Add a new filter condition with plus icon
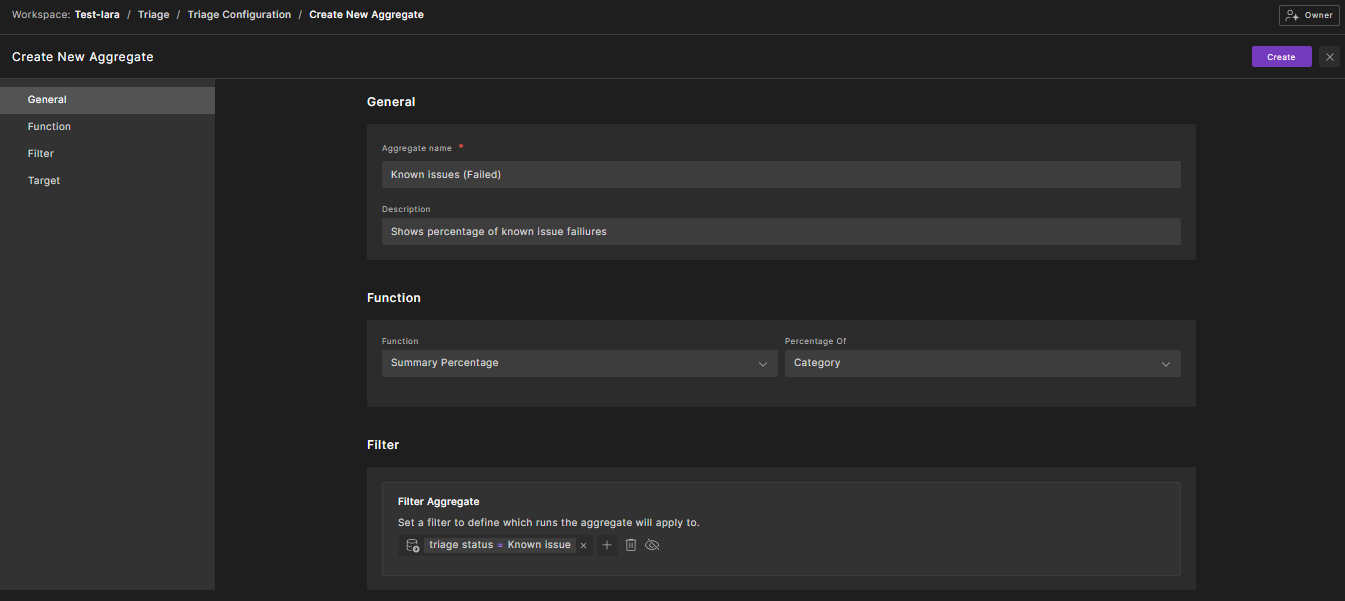The width and height of the screenshot is (1345, 601). [607, 545]
